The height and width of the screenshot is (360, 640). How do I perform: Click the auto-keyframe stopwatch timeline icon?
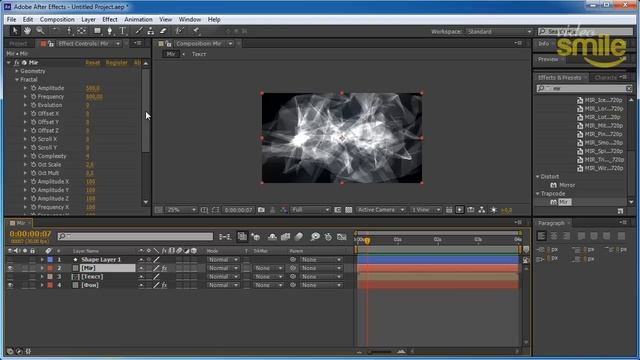click(x=328, y=237)
